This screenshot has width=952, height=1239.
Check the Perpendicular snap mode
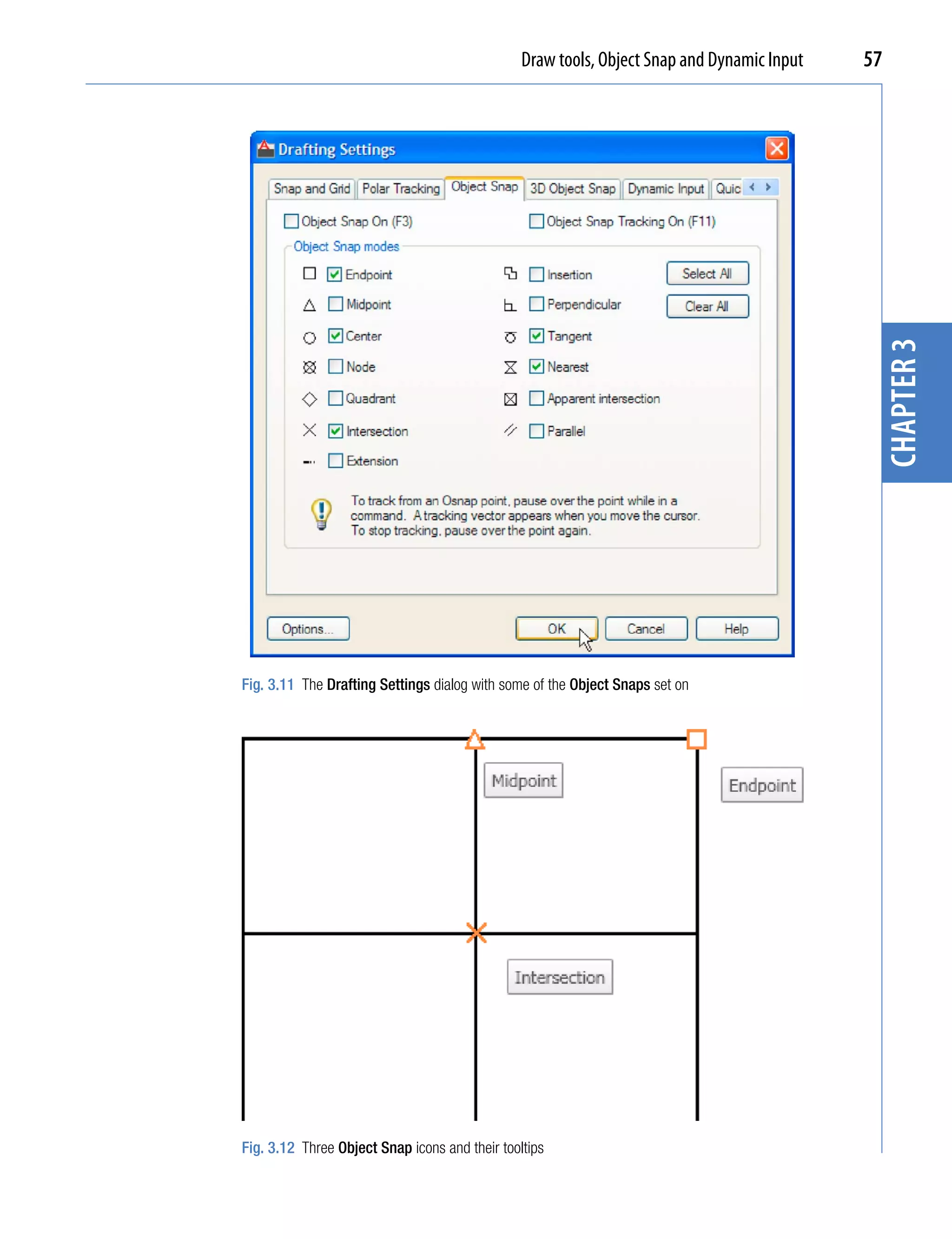tap(536, 305)
